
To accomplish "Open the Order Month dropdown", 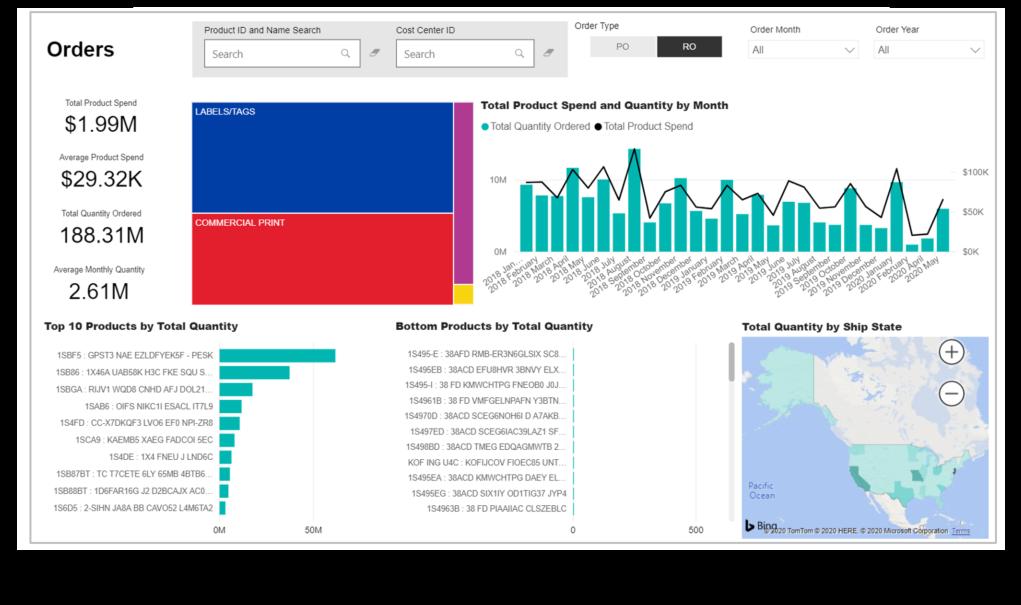I will coord(802,49).
